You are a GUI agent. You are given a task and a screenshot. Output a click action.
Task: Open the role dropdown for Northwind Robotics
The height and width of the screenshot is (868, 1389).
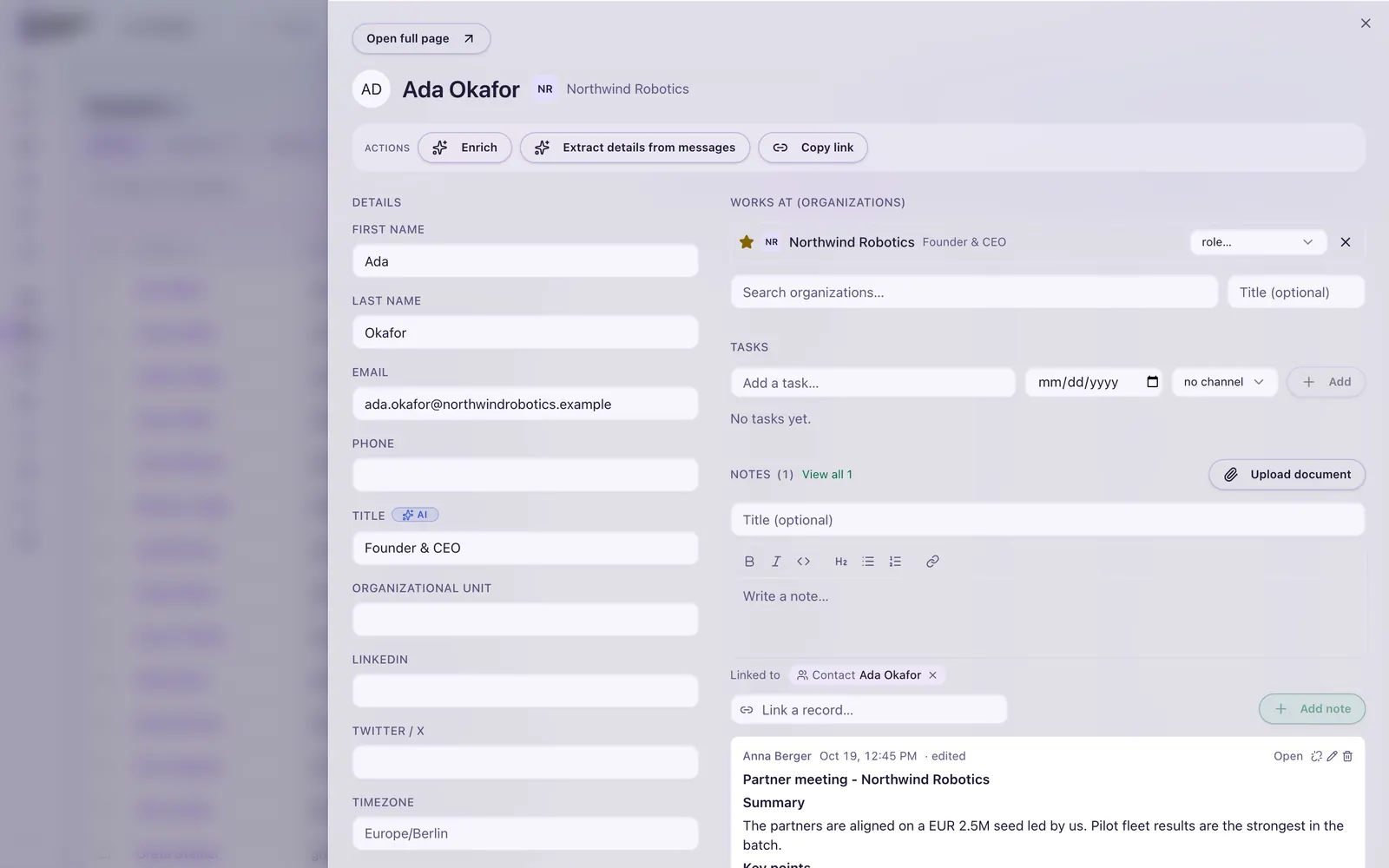[x=1258, y=242]
